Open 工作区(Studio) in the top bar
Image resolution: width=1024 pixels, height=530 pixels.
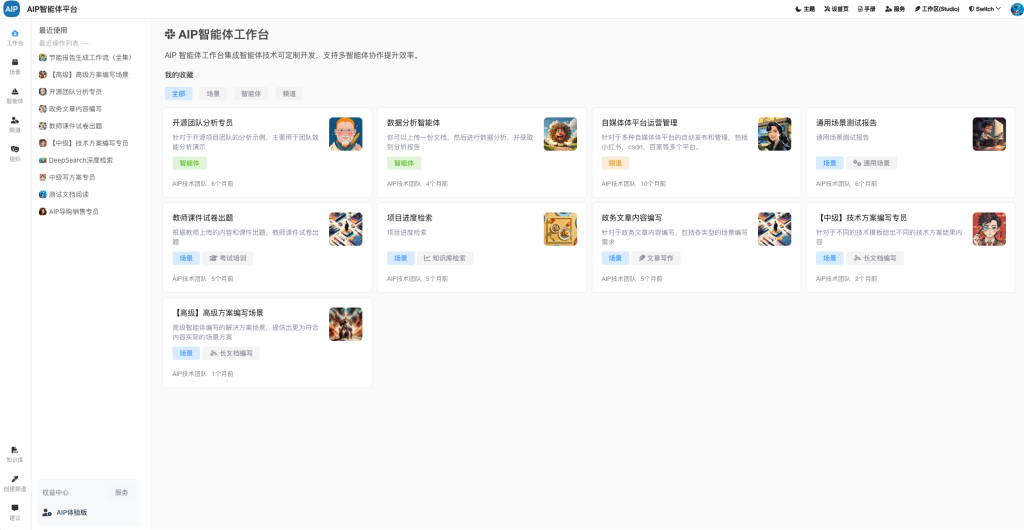[937, 9]
